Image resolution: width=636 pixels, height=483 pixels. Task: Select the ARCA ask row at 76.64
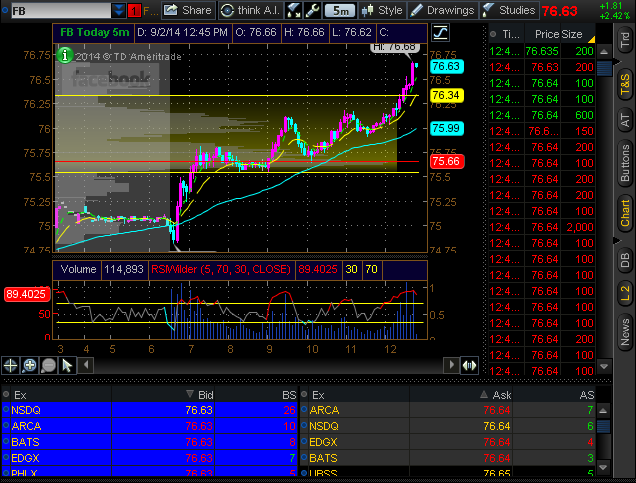pyautogui.click(x=448, y=410)
